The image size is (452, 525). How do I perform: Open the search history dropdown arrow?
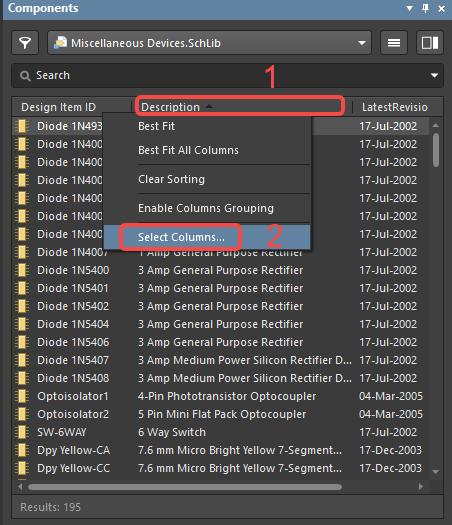[434, 75]
